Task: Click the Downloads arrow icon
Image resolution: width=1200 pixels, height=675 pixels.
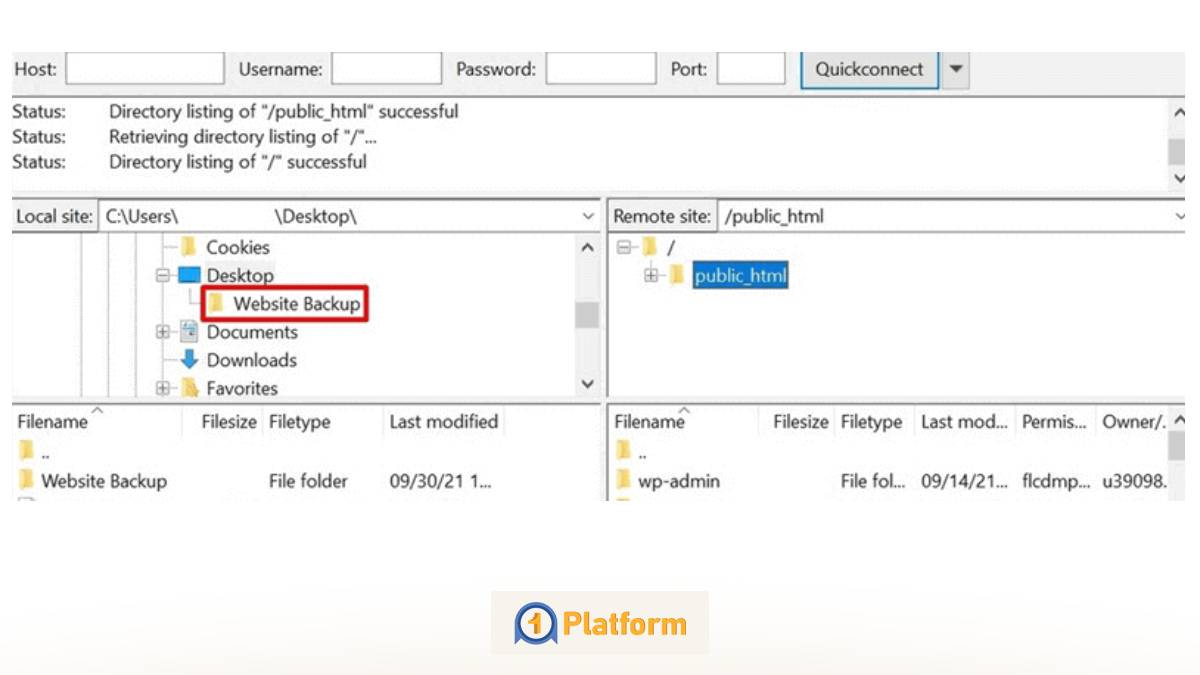Action: 191,359
